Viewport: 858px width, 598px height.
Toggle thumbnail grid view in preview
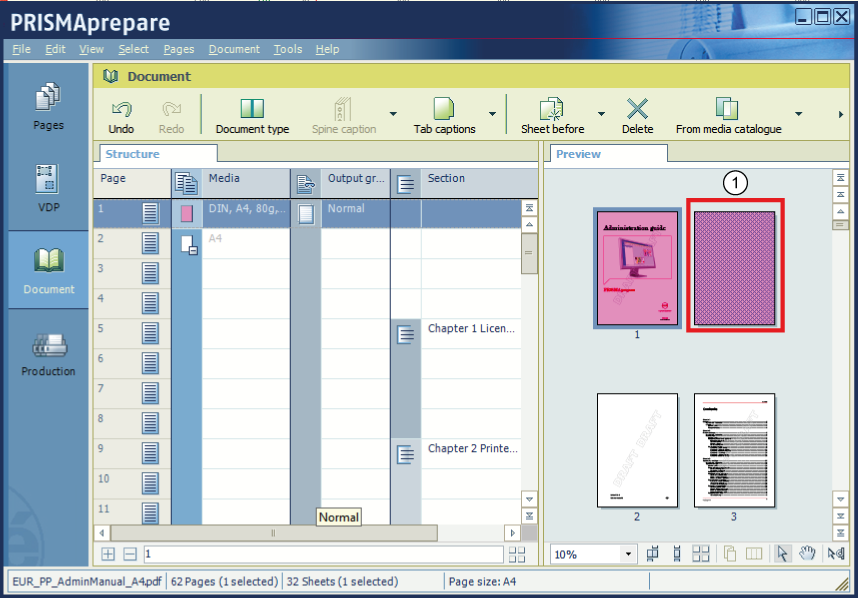701,554
